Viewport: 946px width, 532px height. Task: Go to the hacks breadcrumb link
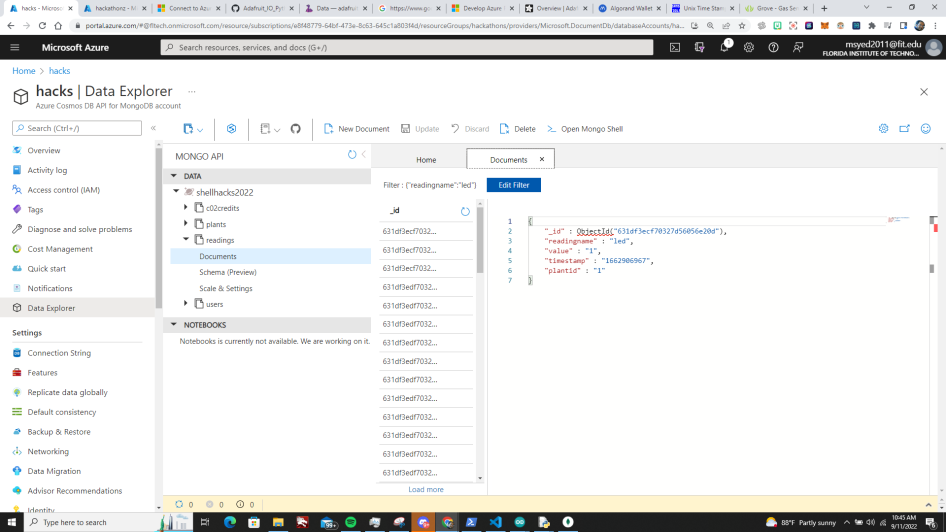(x=59, y=71)
